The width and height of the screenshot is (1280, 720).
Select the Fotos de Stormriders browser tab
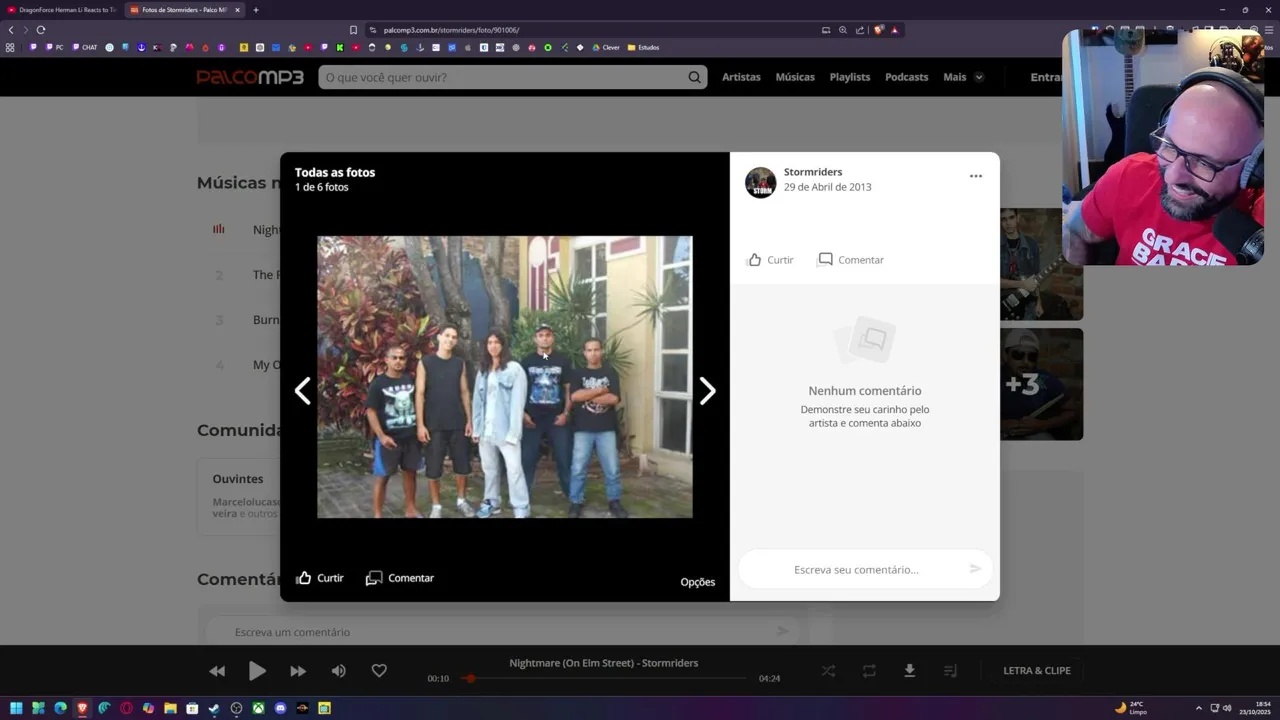pos(185,10)
